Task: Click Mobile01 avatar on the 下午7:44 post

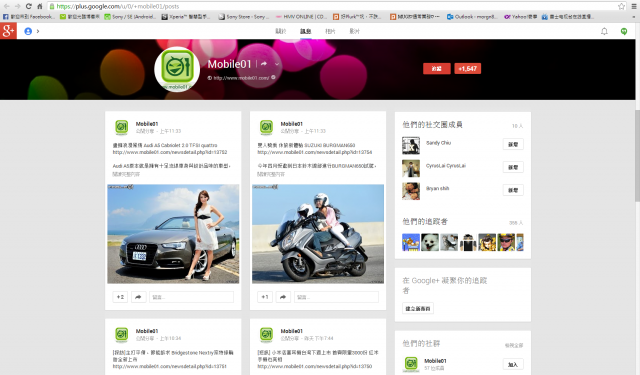Action: (x=267, y=335)
